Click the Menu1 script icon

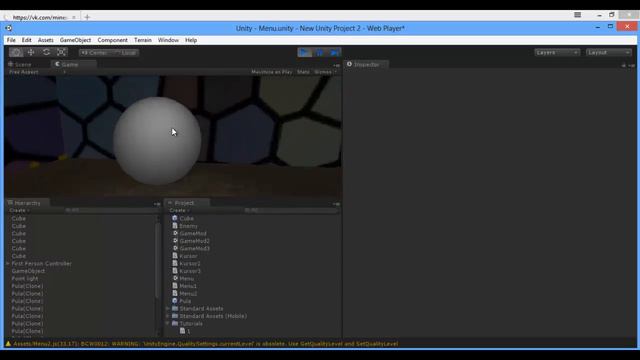pyautogui.click(x=175, y=286)
